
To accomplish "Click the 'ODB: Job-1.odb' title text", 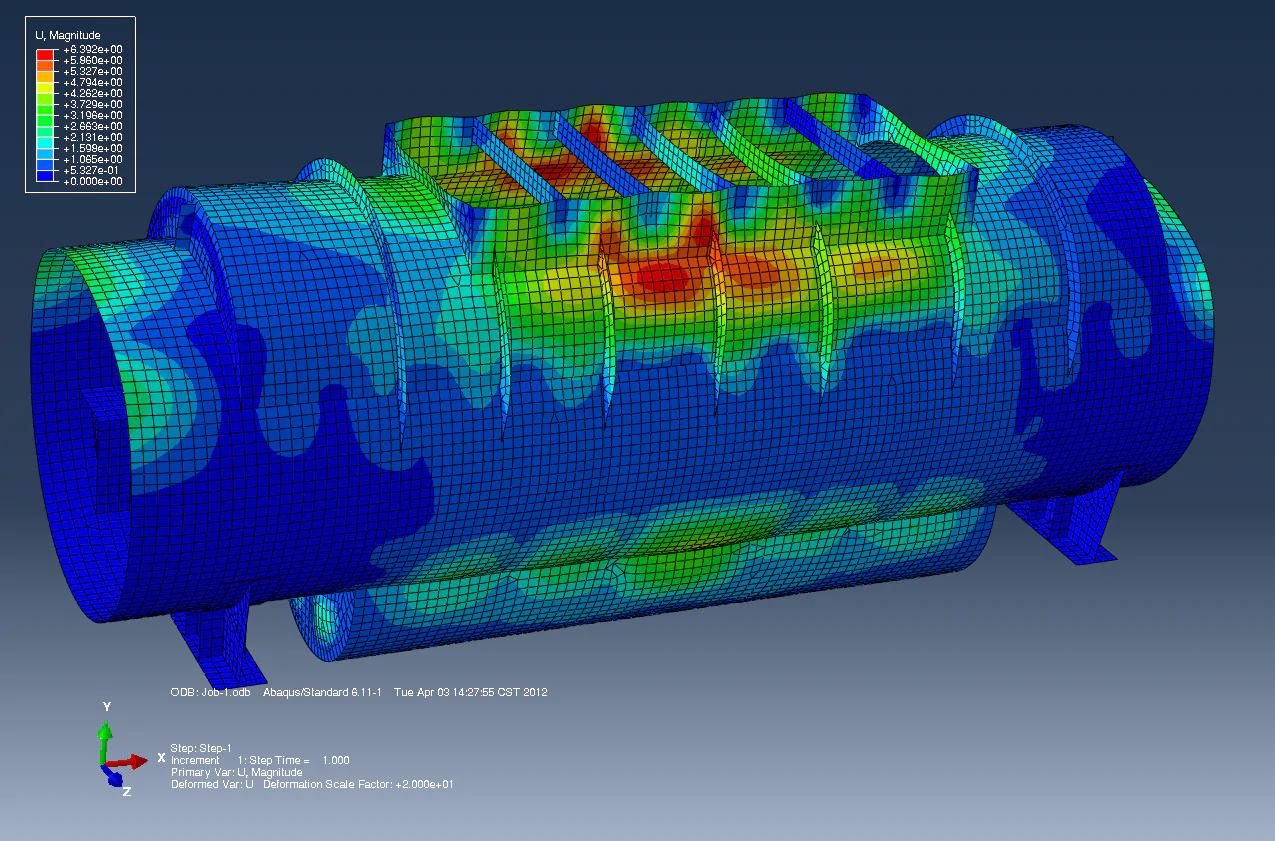I will (211, 692).
